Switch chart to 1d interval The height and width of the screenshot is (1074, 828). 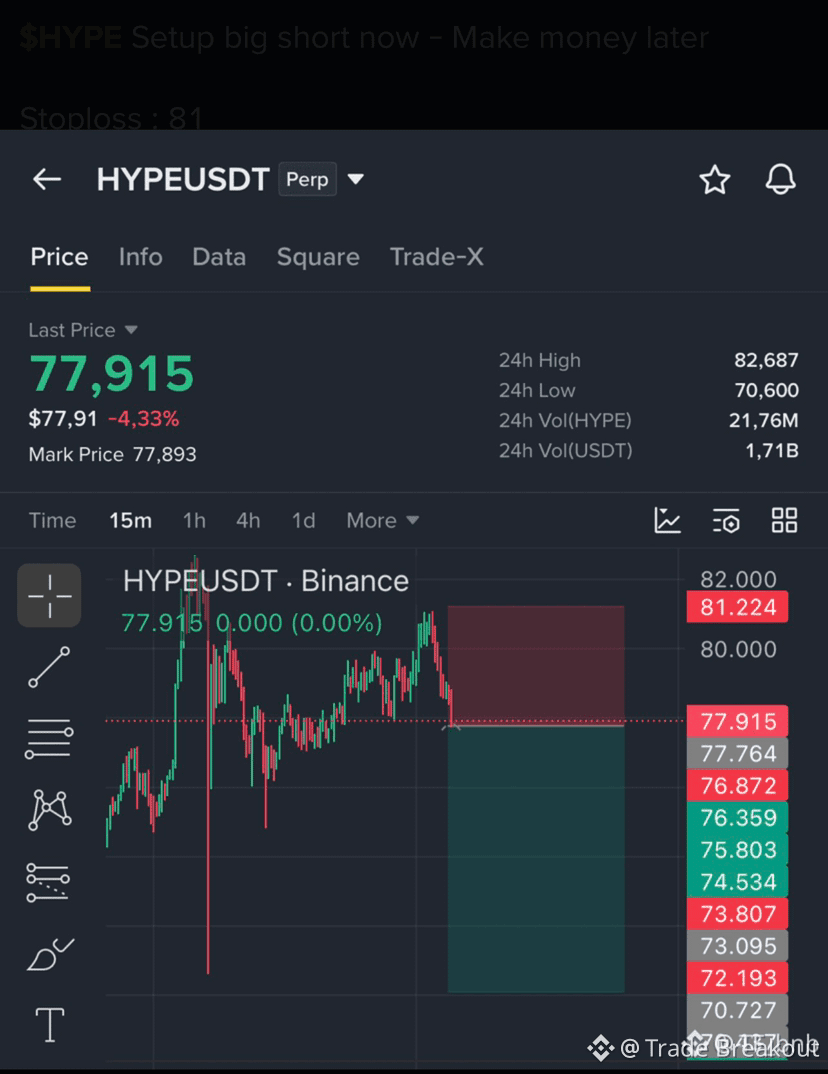click(303, 521)
